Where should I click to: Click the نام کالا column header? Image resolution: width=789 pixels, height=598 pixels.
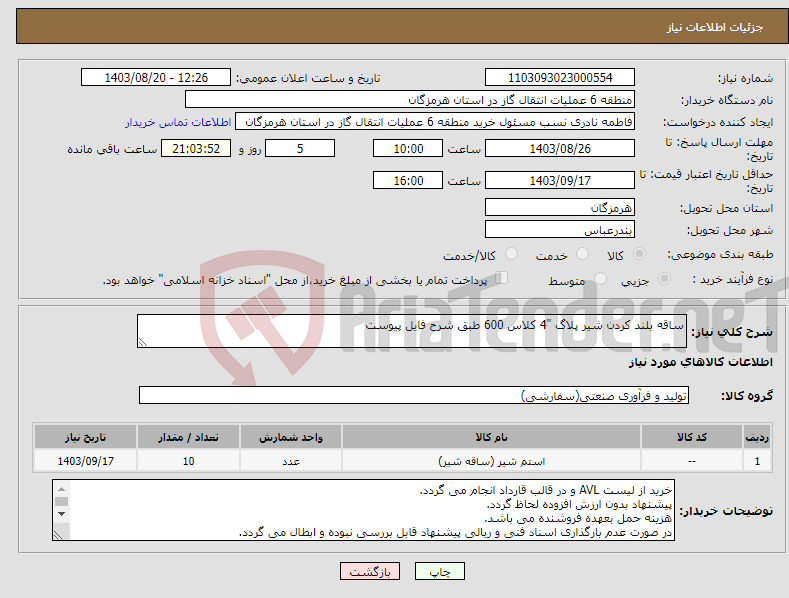(492, 437)
